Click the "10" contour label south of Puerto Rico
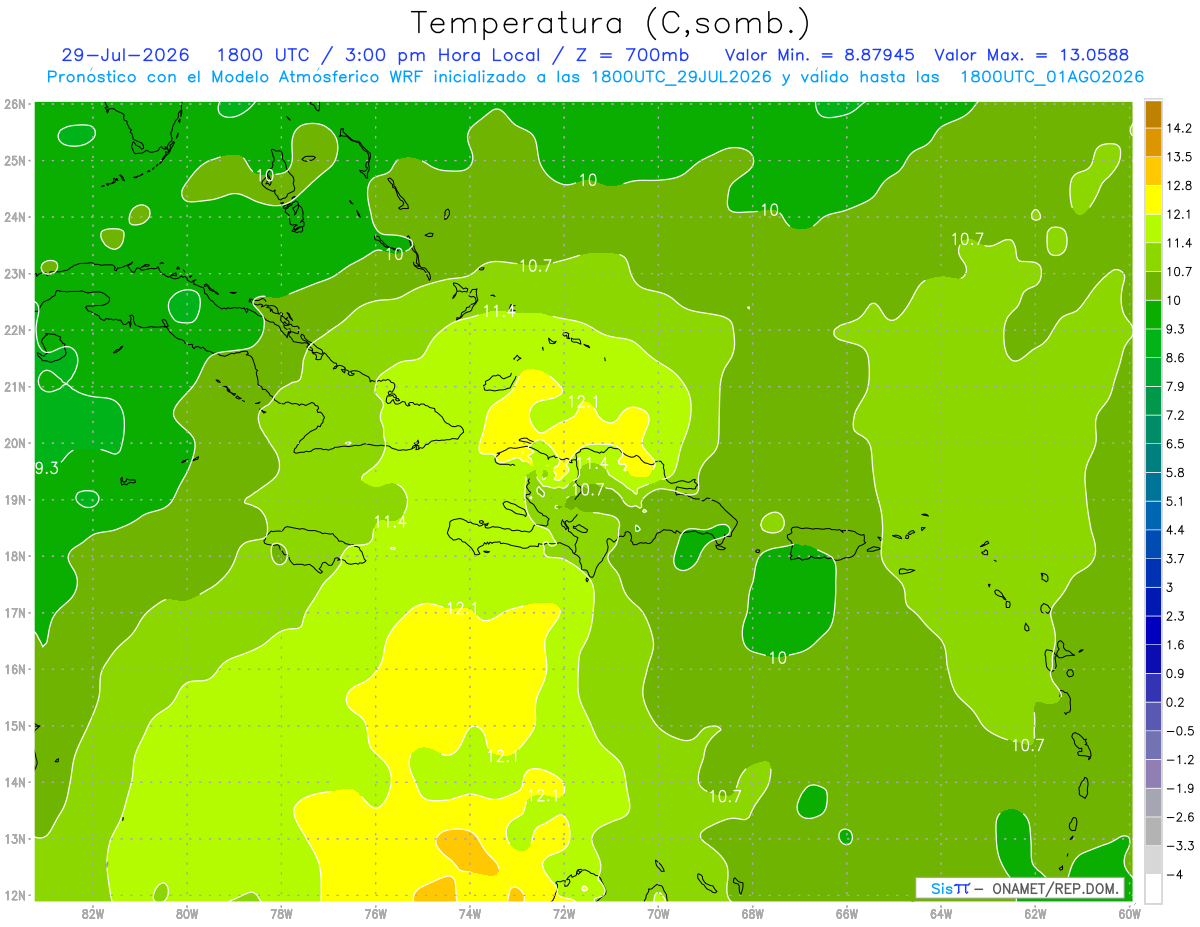This screenshot has height=927, width=1200. pos(778,657)
